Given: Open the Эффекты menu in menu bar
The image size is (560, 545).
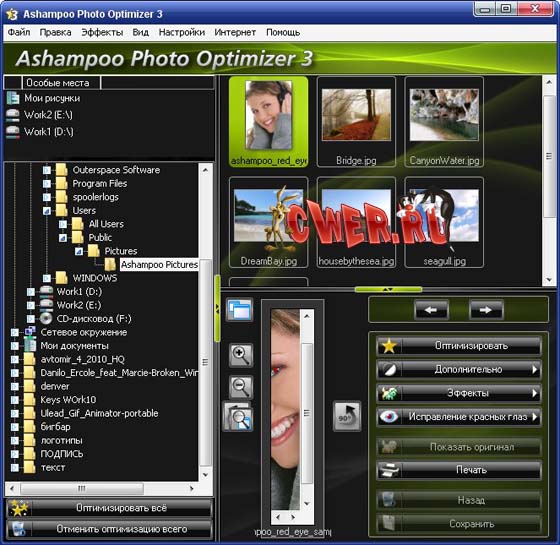Looking at the screenshot, I should pyautogui.click(x=102, y=32).
